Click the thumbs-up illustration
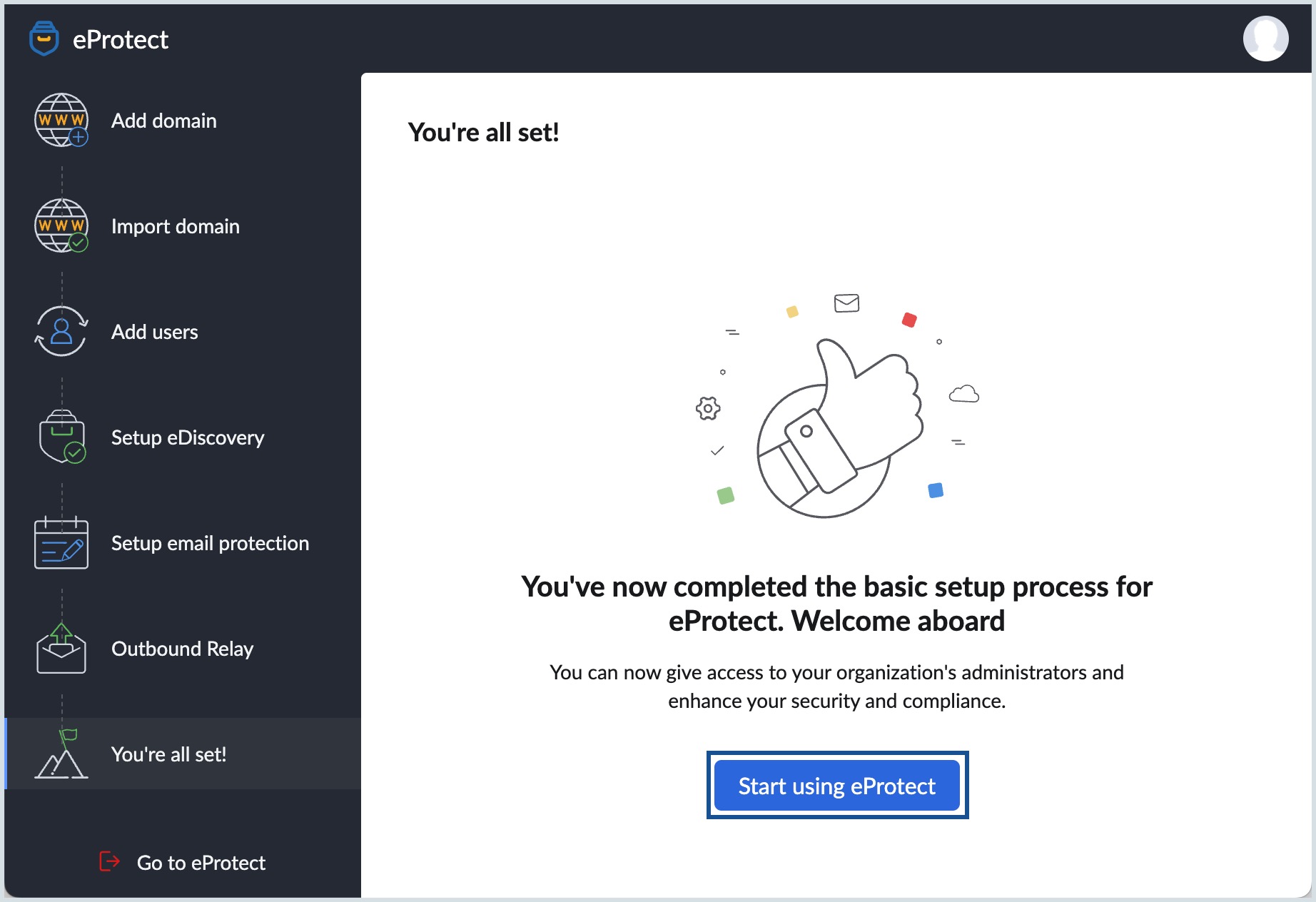 click(837, 405)
